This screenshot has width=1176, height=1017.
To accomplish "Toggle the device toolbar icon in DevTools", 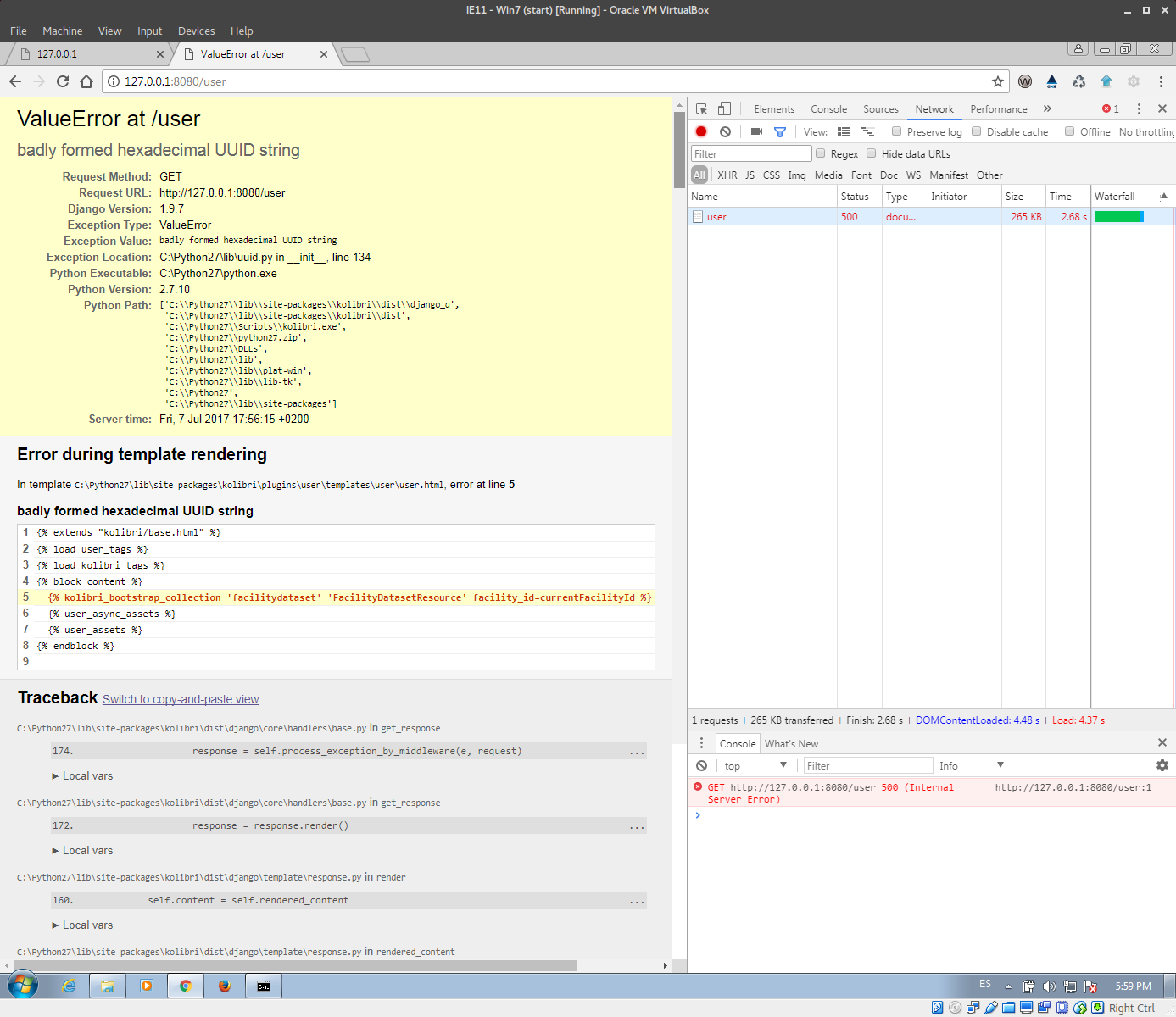I will pyautogui.click(x=724, y=108).
